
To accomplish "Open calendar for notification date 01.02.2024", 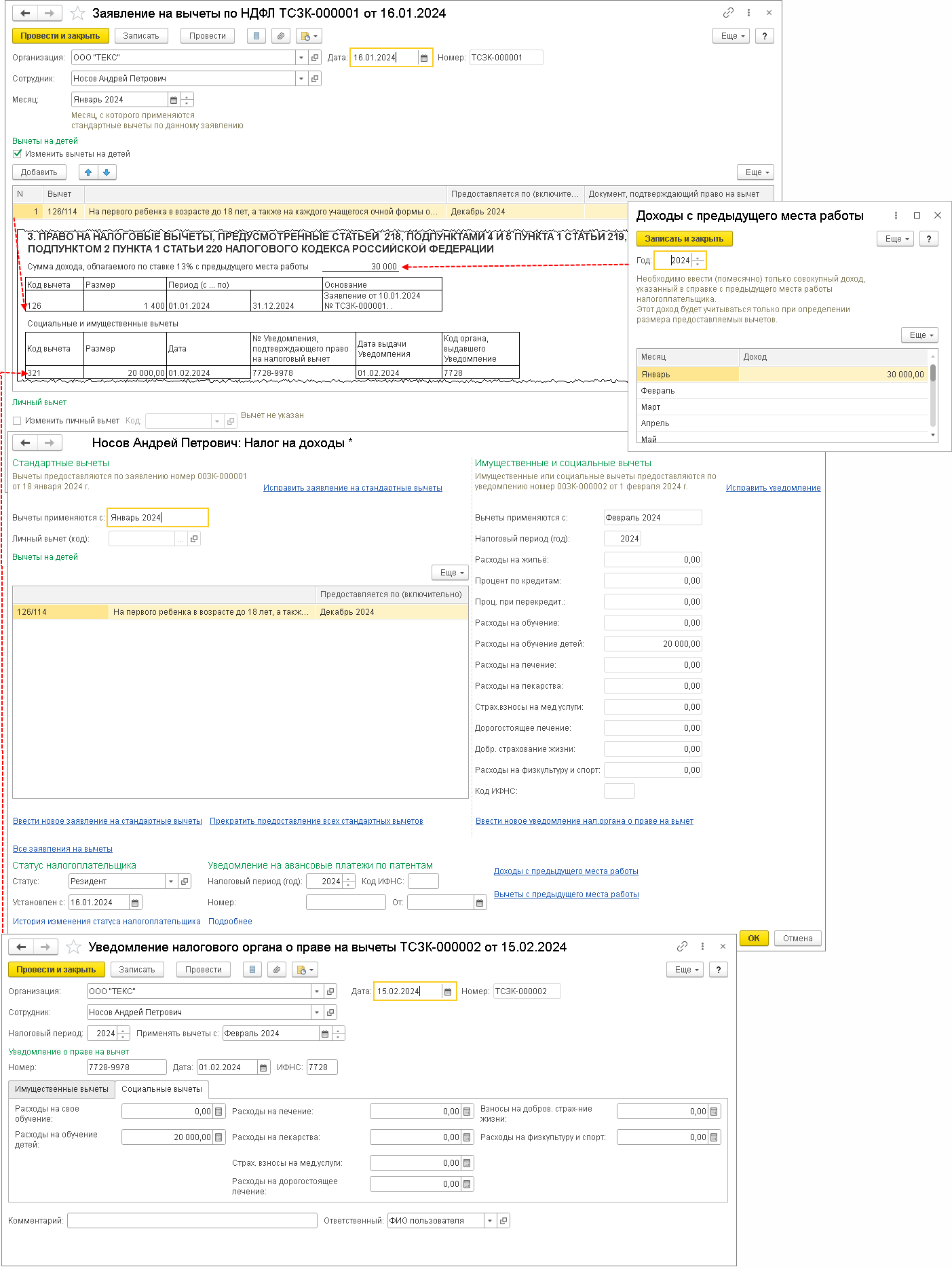I will (x=264, y=1067).
